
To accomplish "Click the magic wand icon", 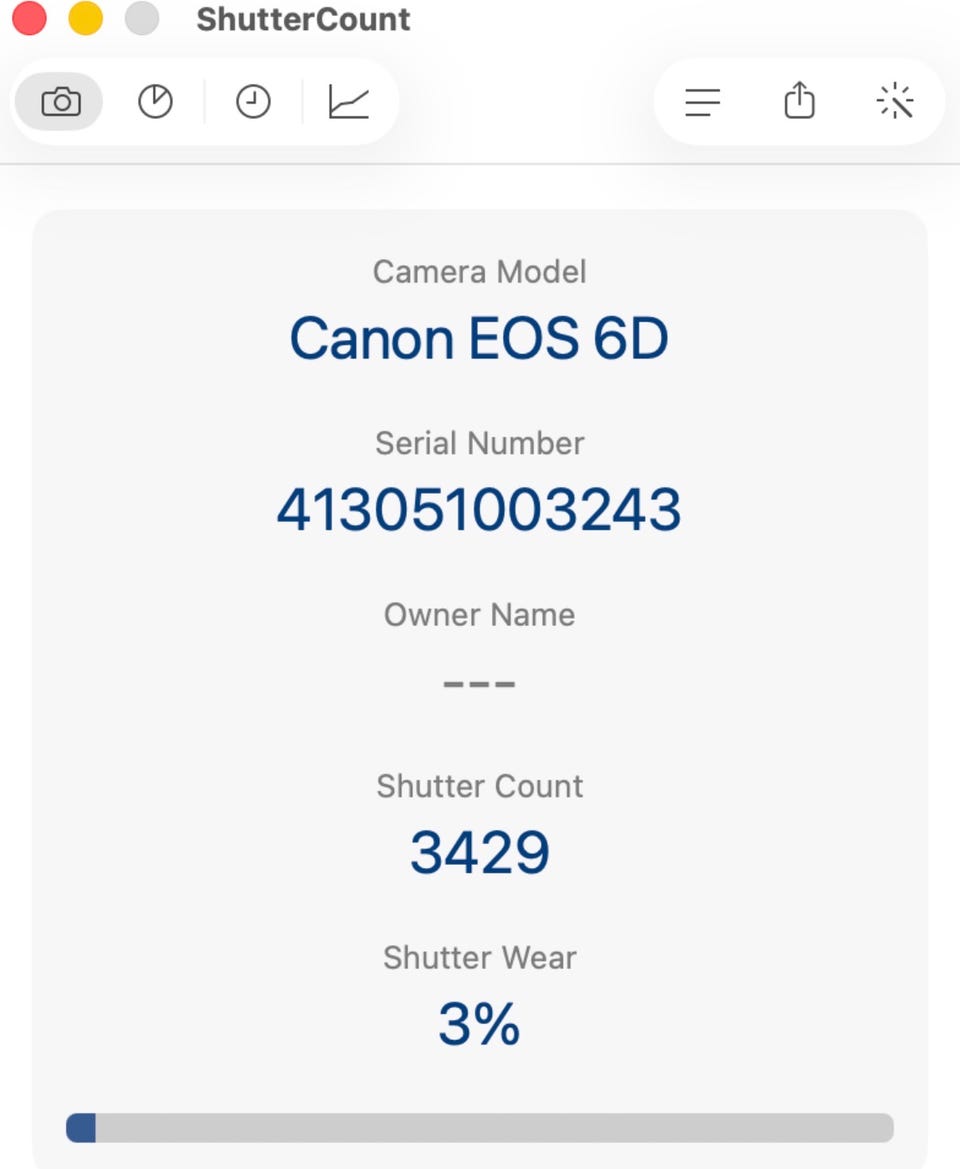I will click(895, 101).
